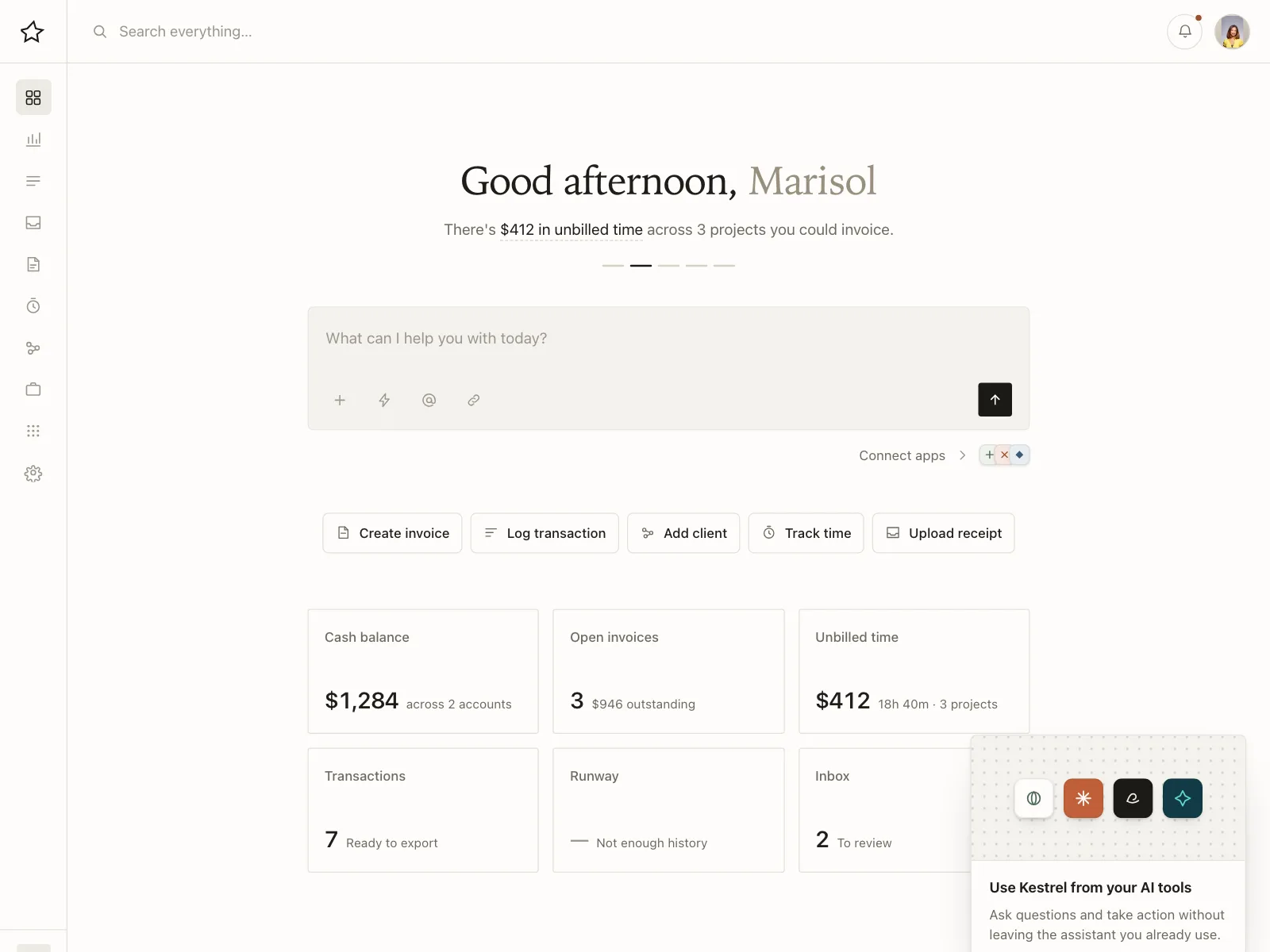Viewport: 1270px width, 952px height.
Task: Click the plus icon in prompt box
Action: (340, 400)
